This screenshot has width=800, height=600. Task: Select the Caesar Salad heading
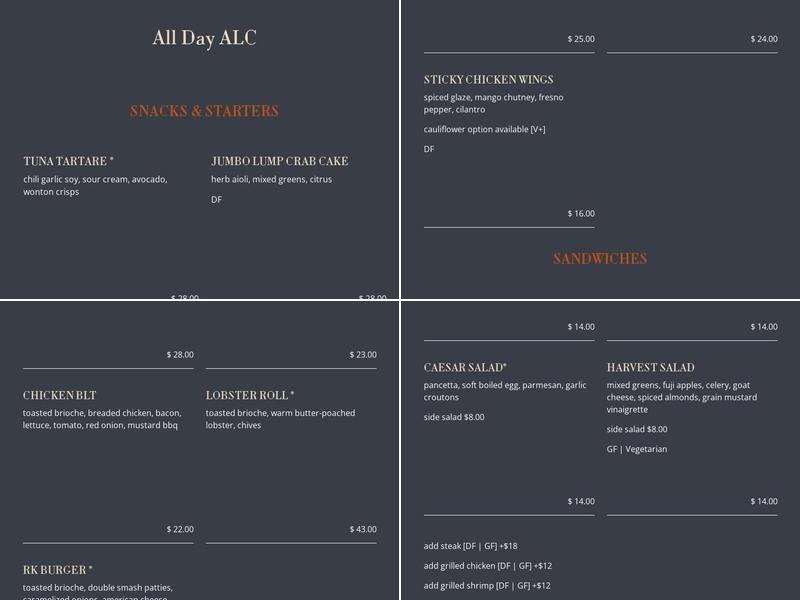tap(465, 368)
